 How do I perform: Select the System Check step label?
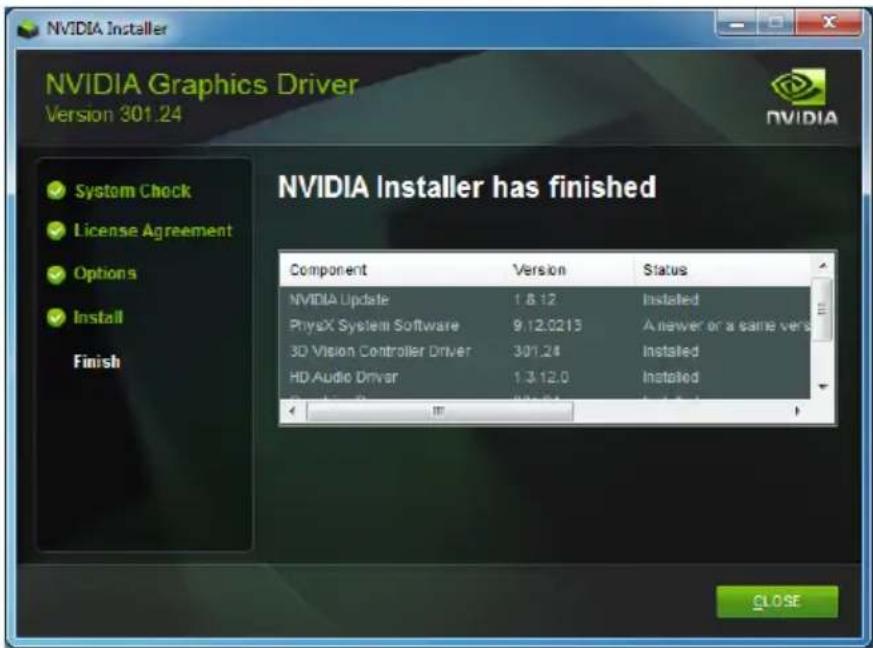pos(133,191)
